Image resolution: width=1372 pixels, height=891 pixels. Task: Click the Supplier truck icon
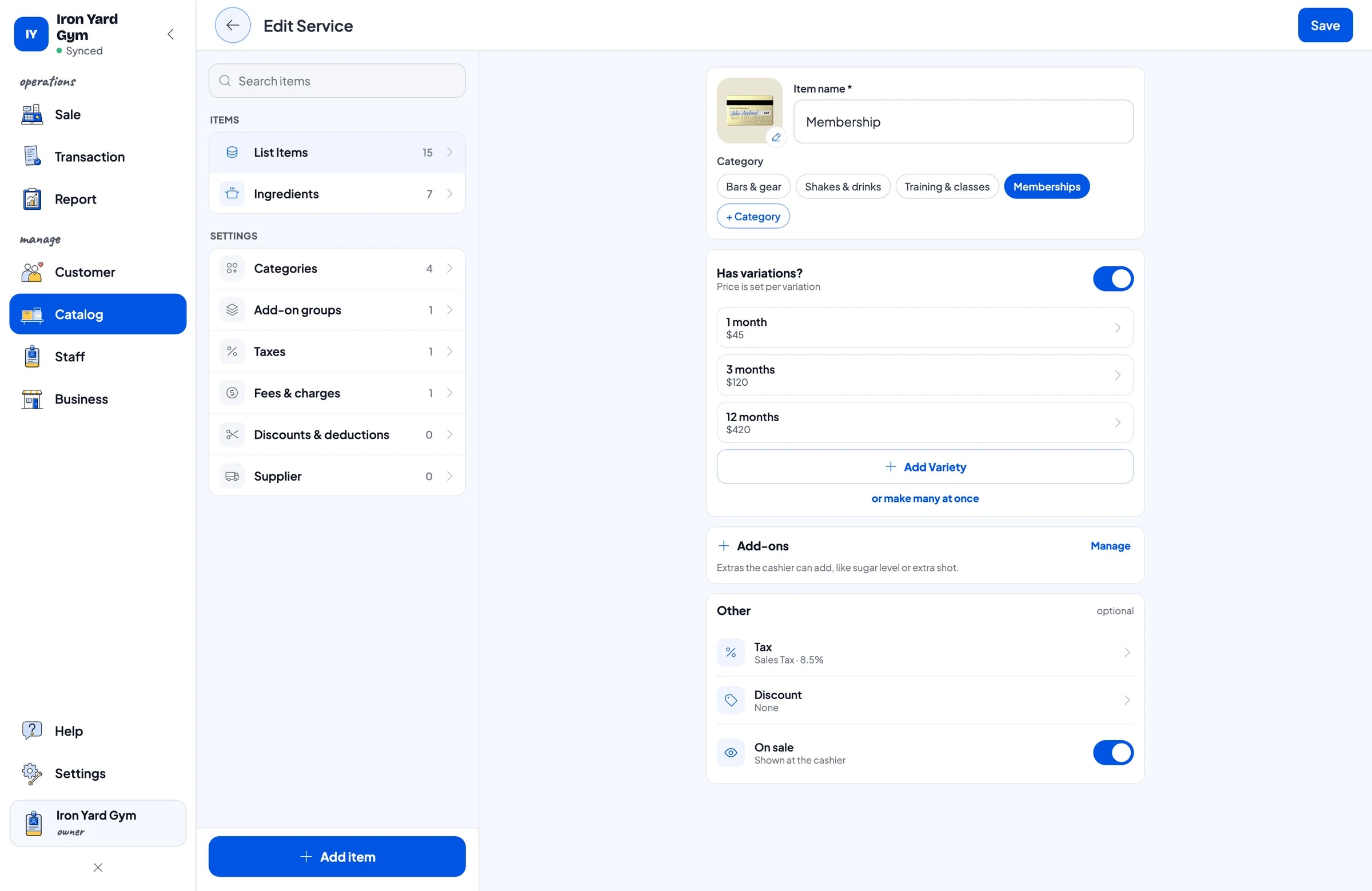point(232,476)
